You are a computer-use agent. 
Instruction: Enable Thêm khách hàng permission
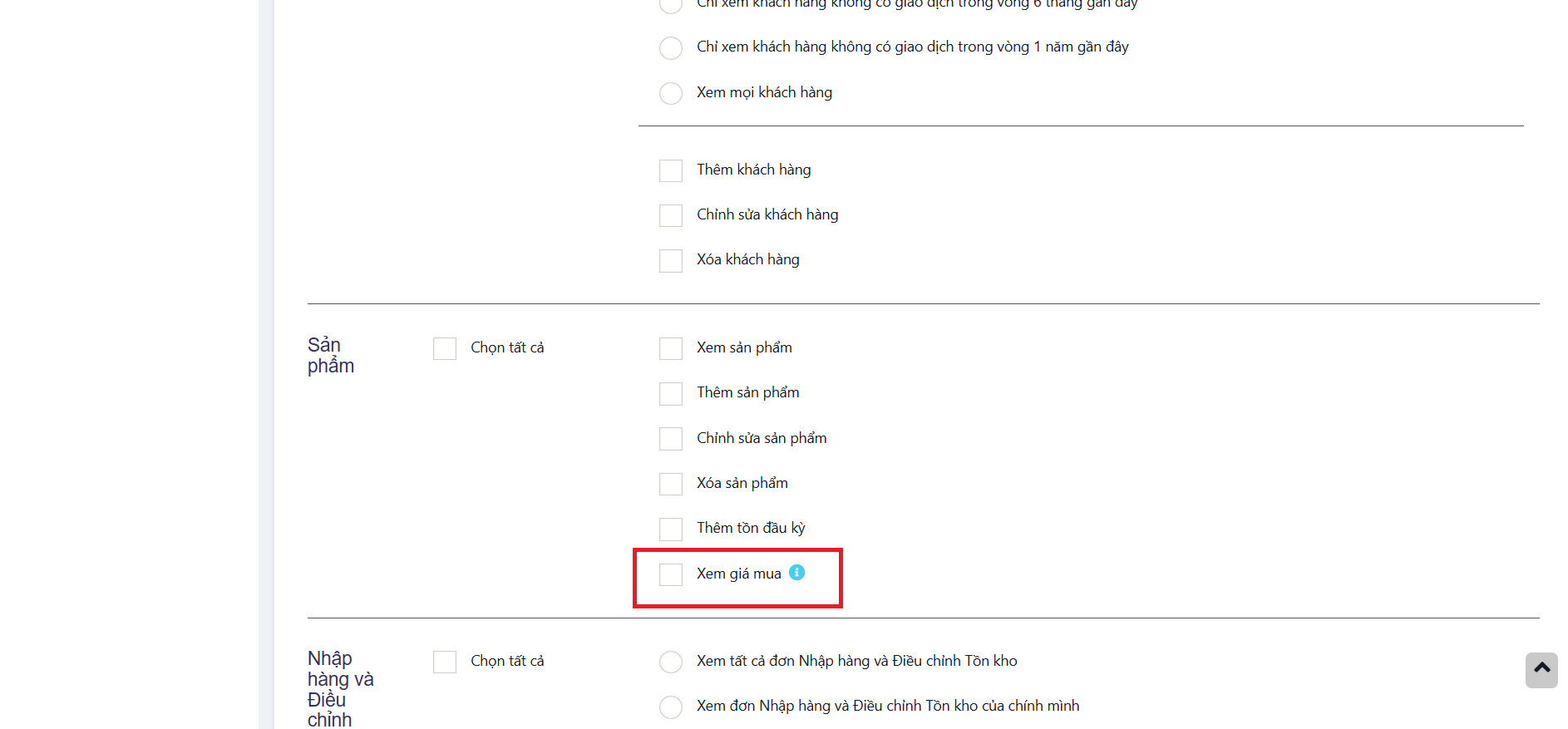(671, 170)
